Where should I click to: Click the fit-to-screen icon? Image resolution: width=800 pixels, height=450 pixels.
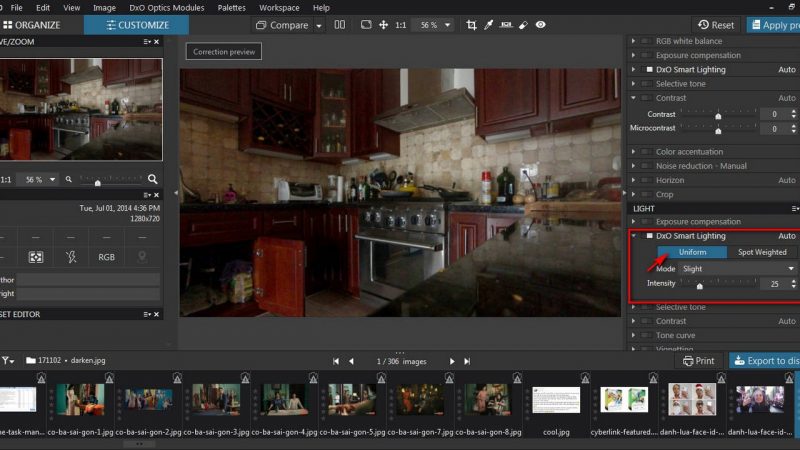tap(366, 25)
